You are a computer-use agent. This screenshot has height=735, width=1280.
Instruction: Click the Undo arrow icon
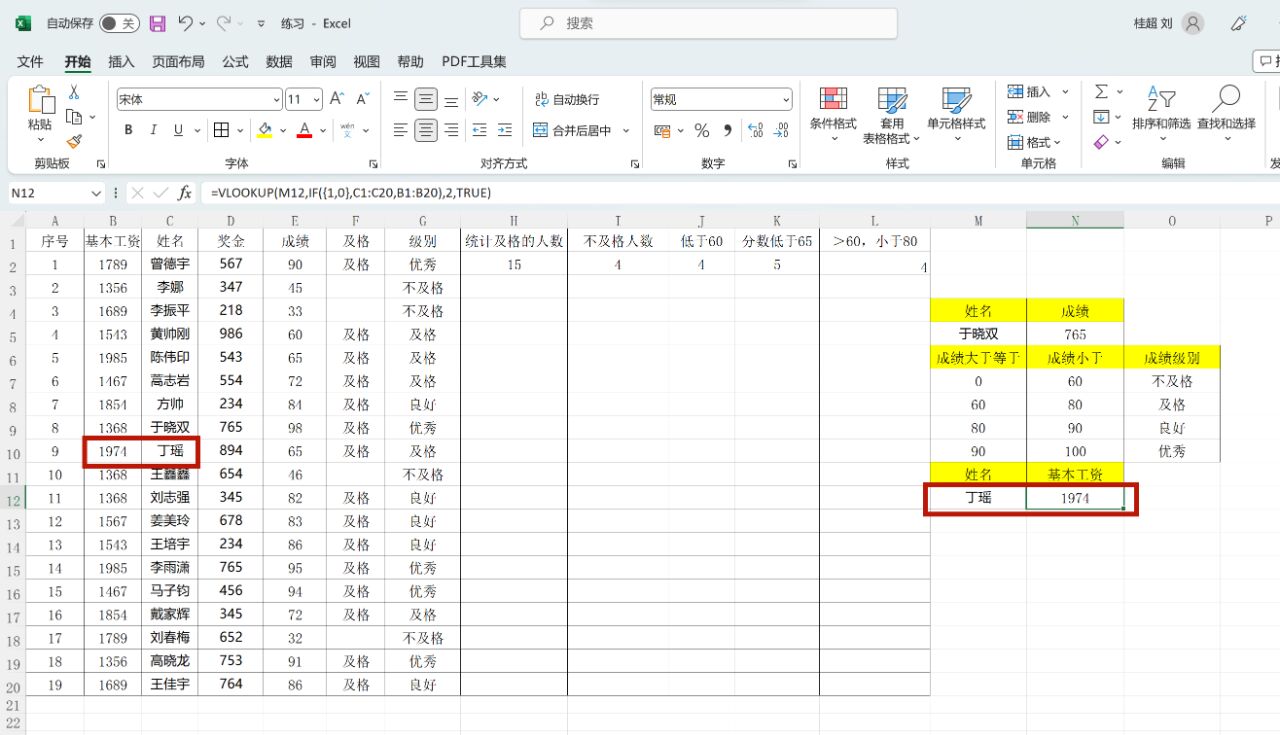pos(185,23)
